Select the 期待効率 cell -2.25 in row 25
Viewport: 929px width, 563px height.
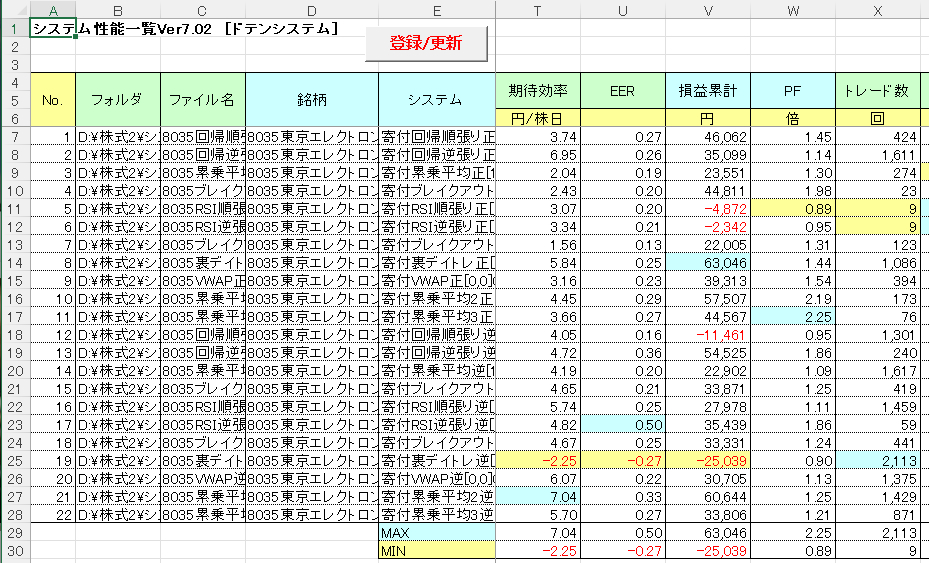click(538, 460)
